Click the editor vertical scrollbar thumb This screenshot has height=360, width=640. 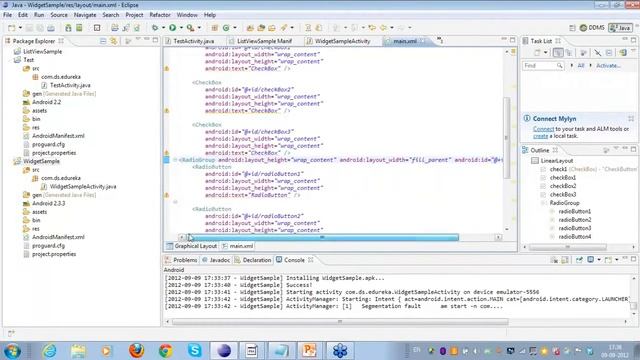point(507,138)
